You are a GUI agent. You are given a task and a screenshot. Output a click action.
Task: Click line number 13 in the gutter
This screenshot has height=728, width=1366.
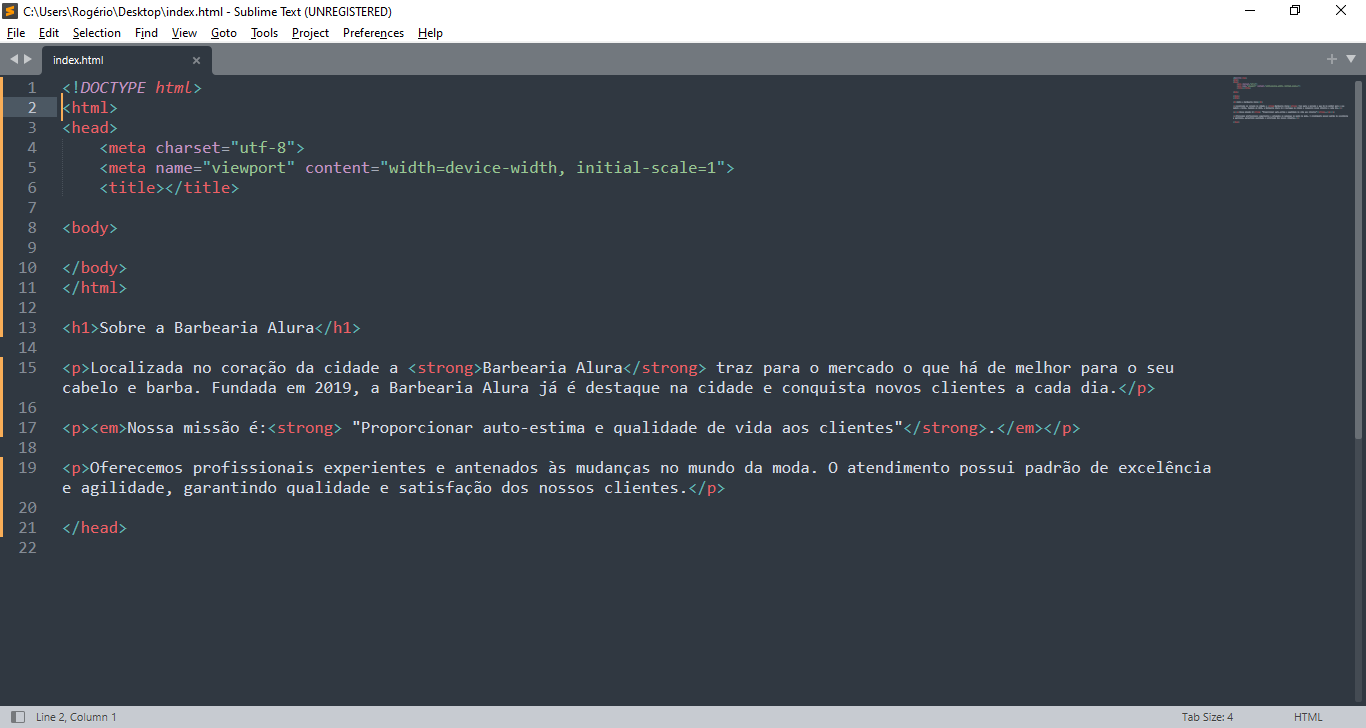[27, 328]
